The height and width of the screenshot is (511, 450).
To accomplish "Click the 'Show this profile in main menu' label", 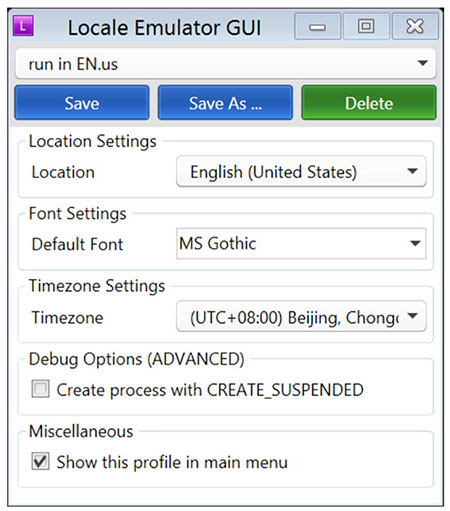I will point(172,462).
